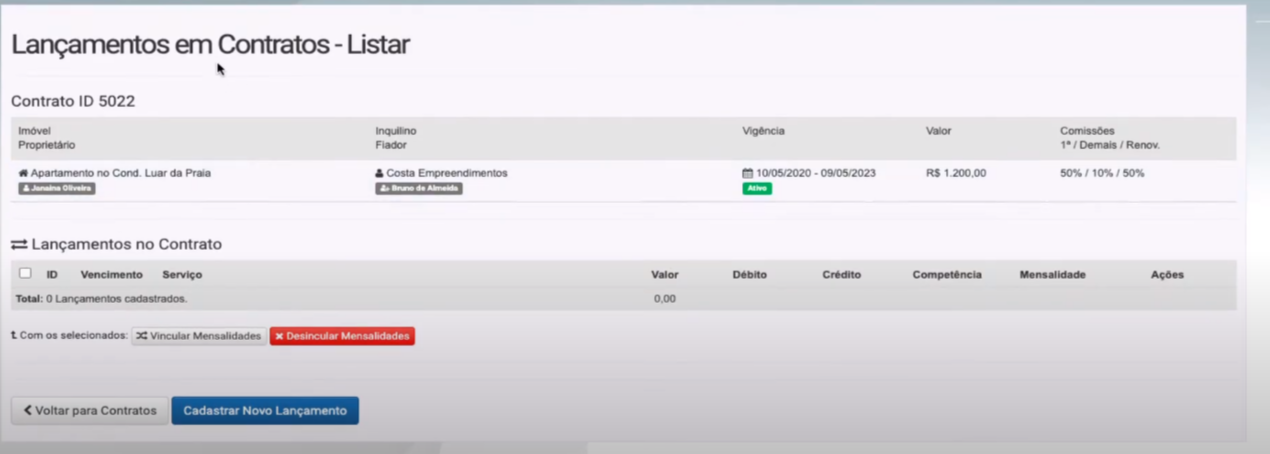
Task: Tick the select-all checkbox in table header
Action: click(x=25, y=273)
